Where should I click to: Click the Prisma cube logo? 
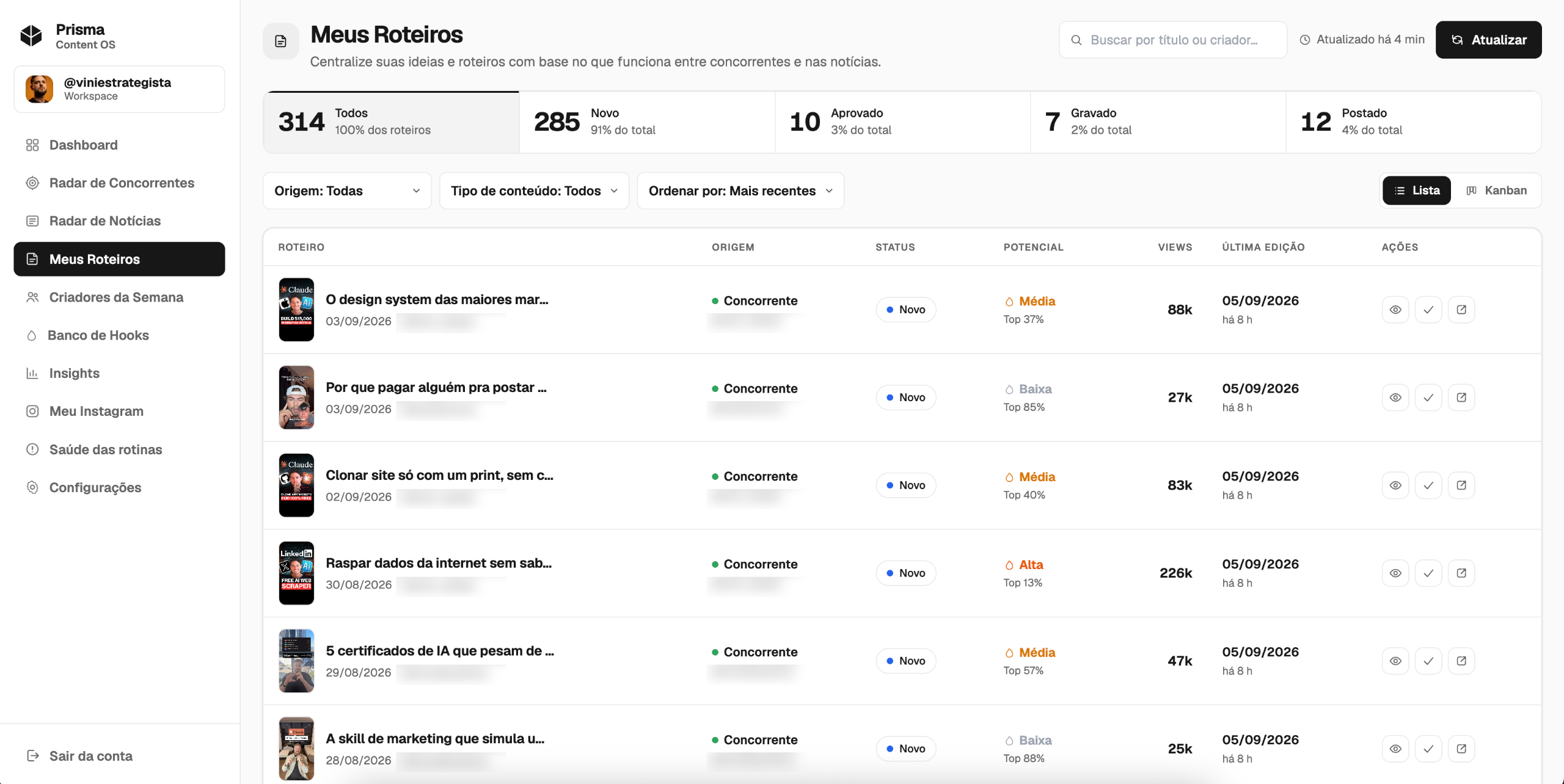tap(31, 36)
